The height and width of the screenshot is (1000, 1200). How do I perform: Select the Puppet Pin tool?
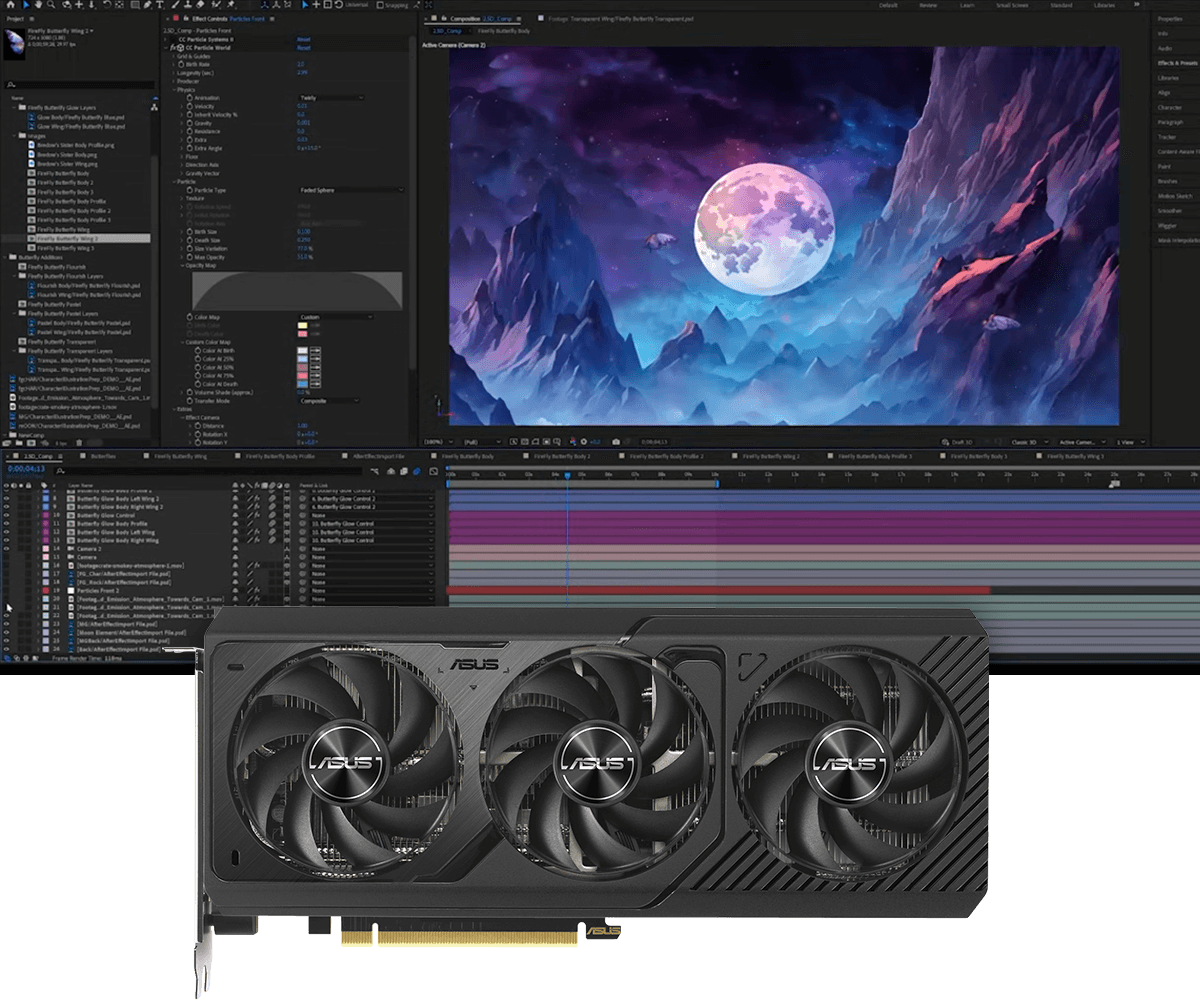tap(230, 5)
